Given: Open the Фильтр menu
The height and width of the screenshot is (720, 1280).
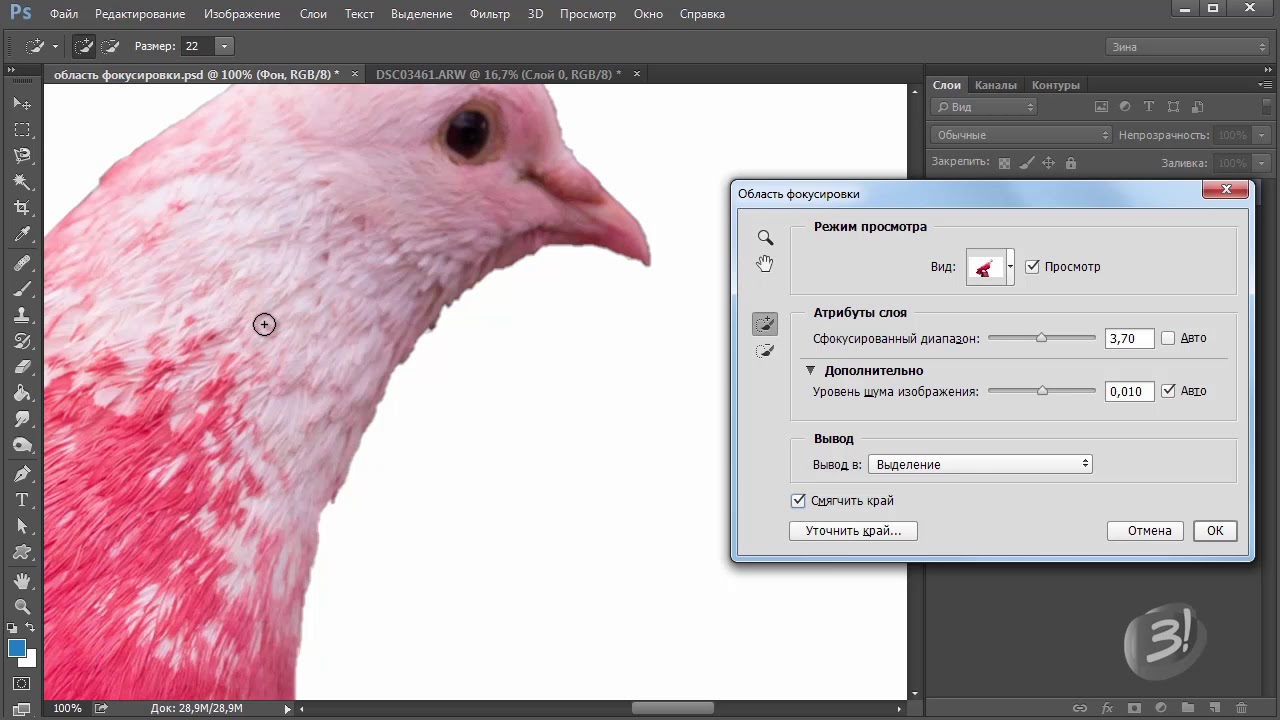Looking at the screenshot, I should coord(490,14).
